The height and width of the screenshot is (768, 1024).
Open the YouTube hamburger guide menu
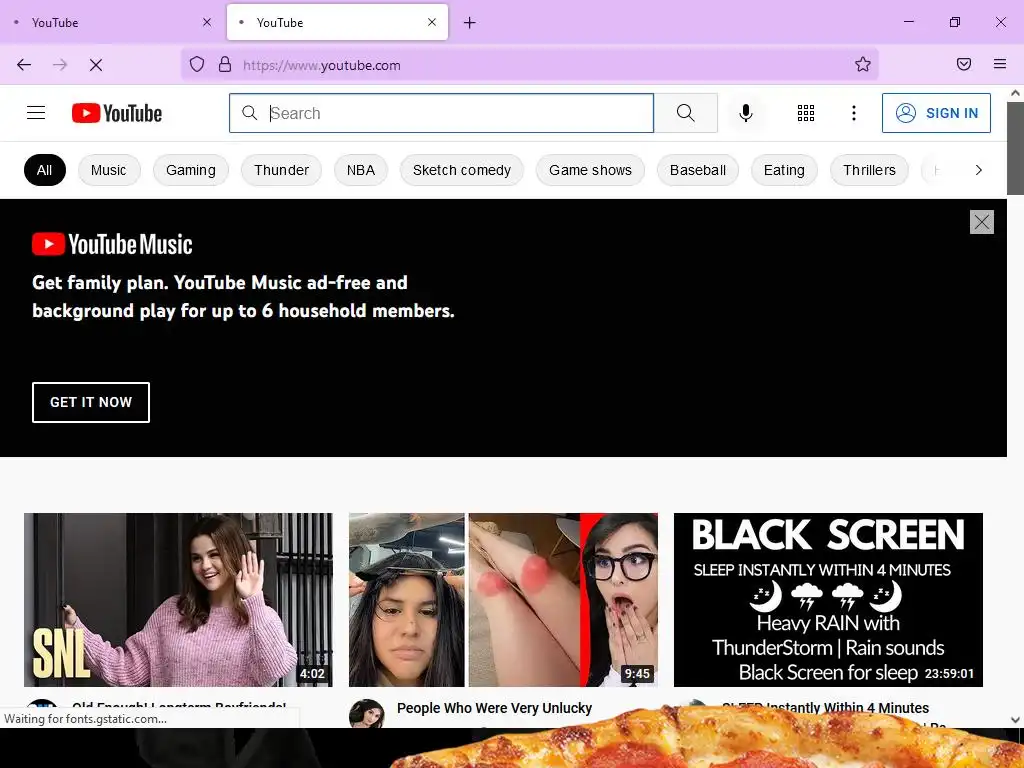36,113
